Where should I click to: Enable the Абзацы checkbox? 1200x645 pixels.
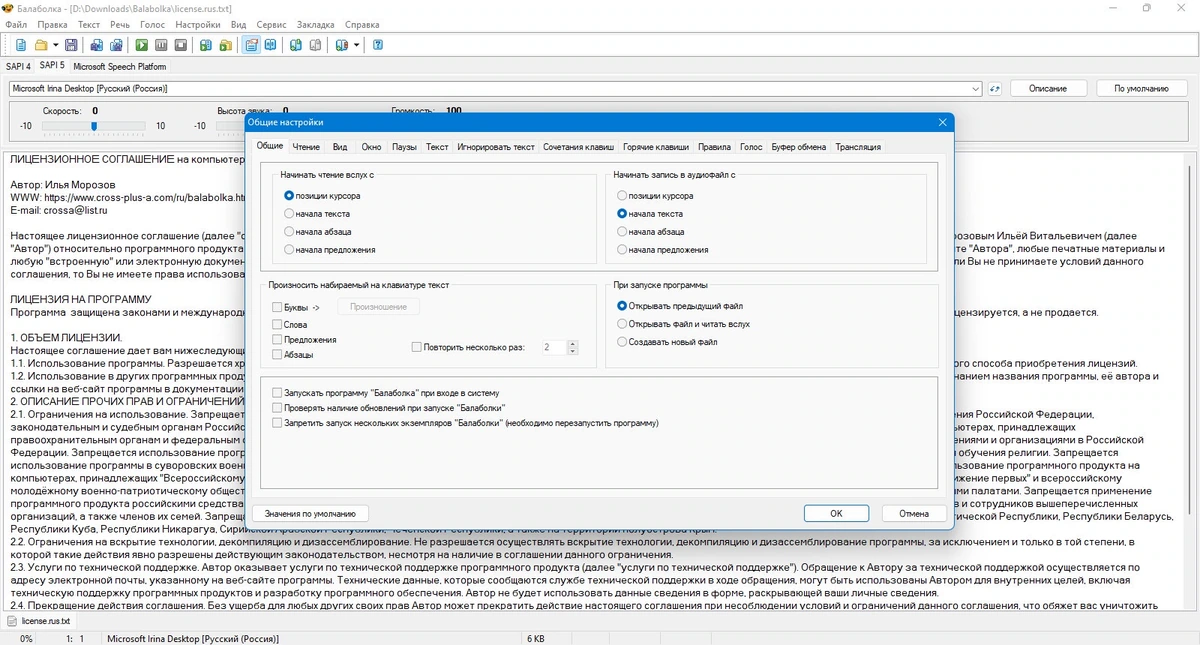(277, 355)
